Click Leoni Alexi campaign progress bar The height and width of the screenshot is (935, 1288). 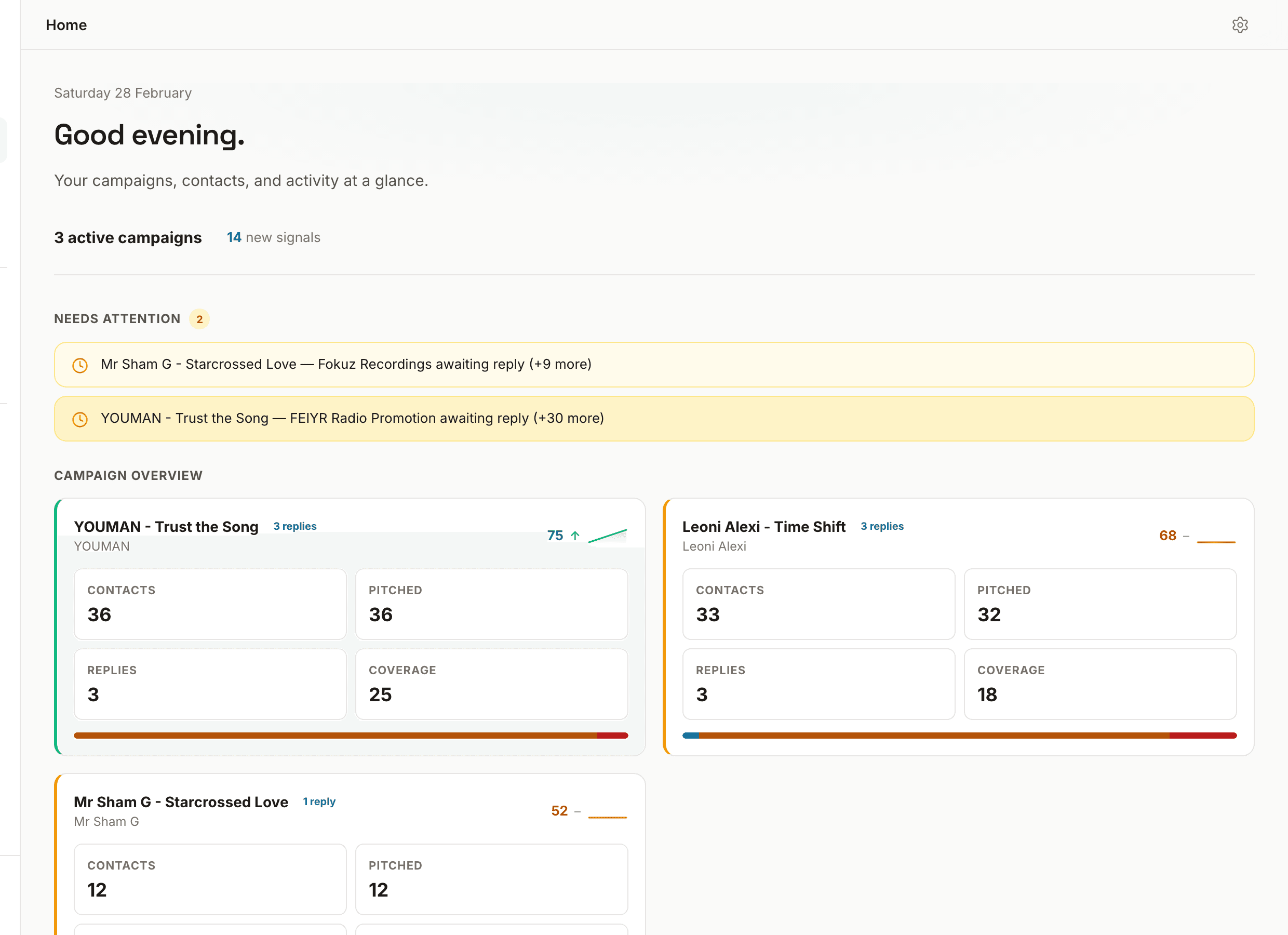[x=959, y=736]
